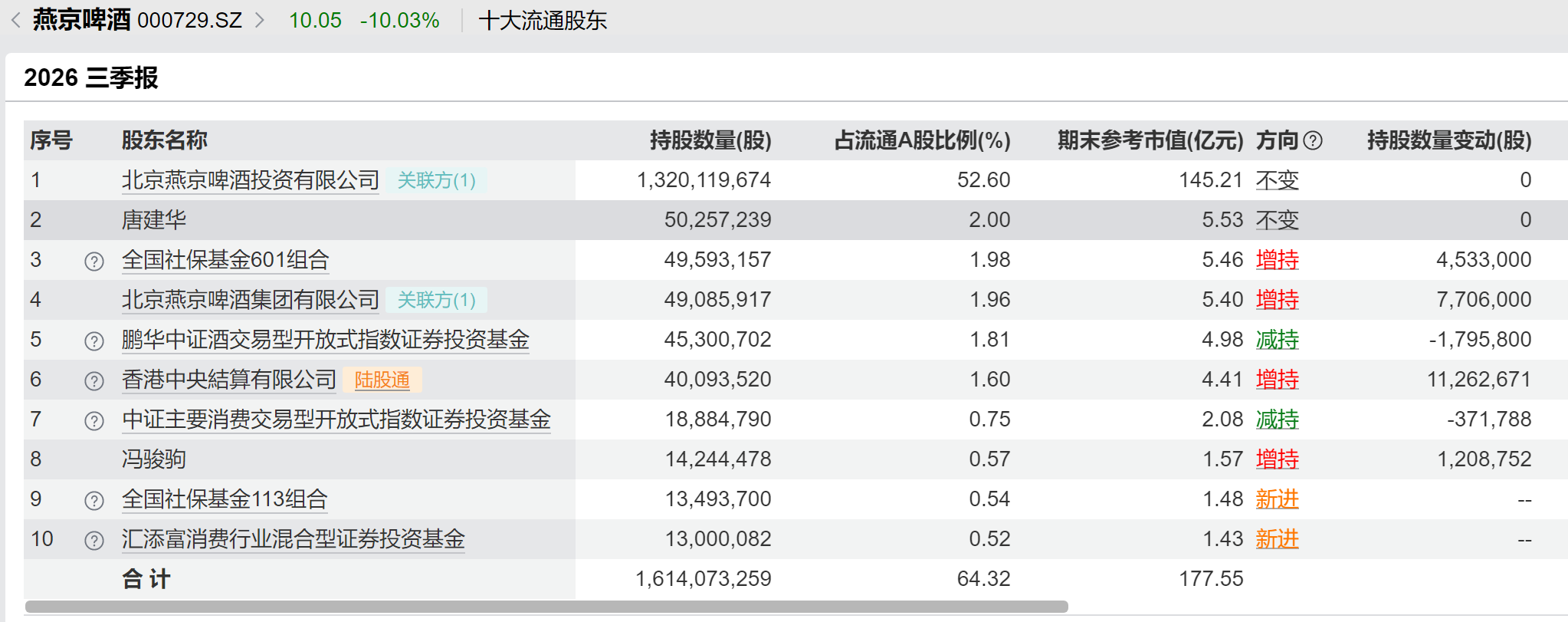Viewport: 1568px width, 622px height.
Task: Click 增持 link for 冯骏驹
Action: (x=1277, y=459)
